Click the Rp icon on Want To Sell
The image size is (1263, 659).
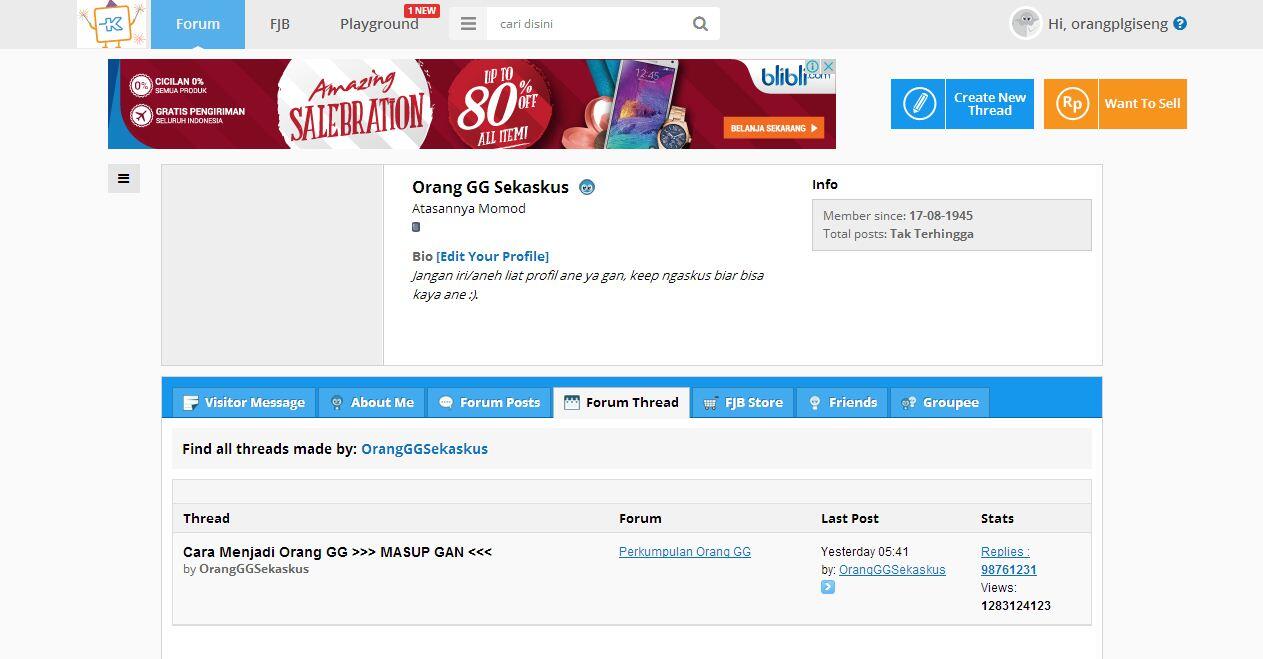(1071, 104)
